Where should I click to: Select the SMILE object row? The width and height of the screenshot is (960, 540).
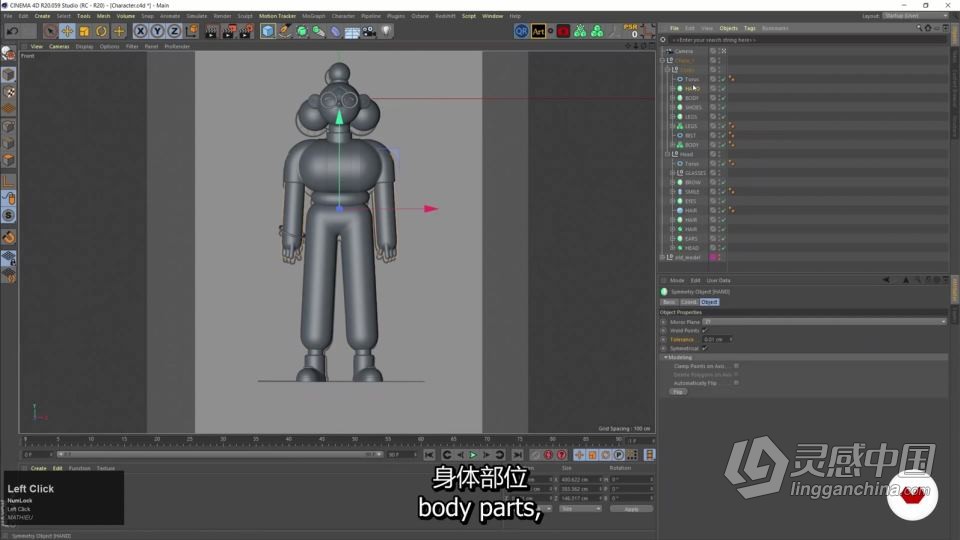click(x=692, y=192)
